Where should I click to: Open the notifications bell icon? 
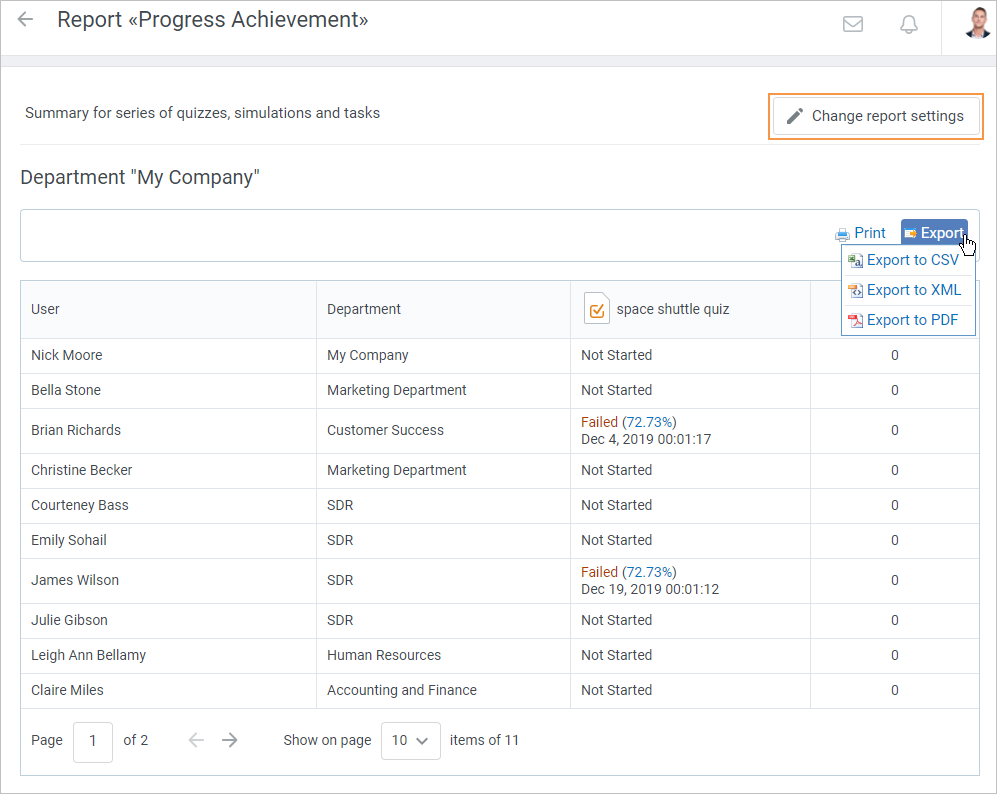[x=909, y=25]
